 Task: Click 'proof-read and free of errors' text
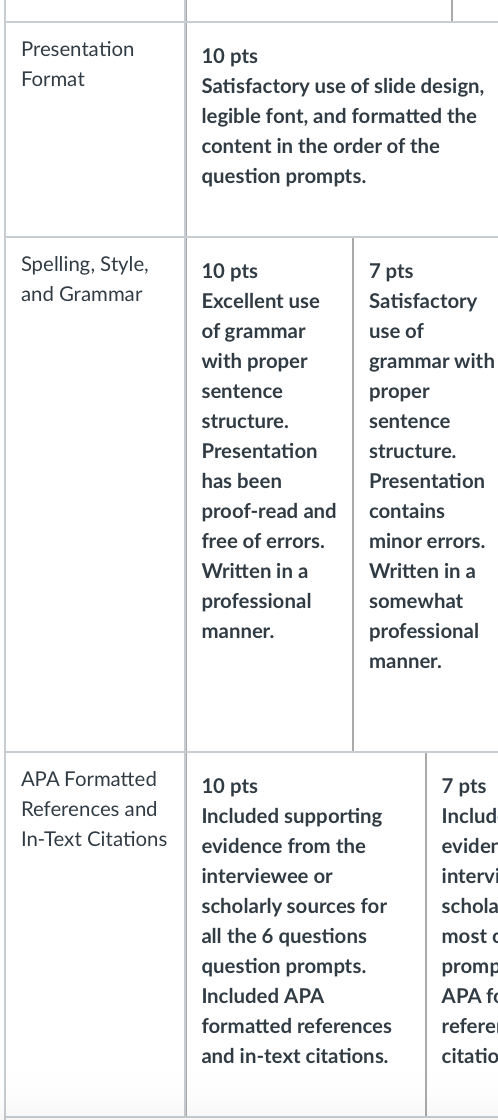point(269,526)
